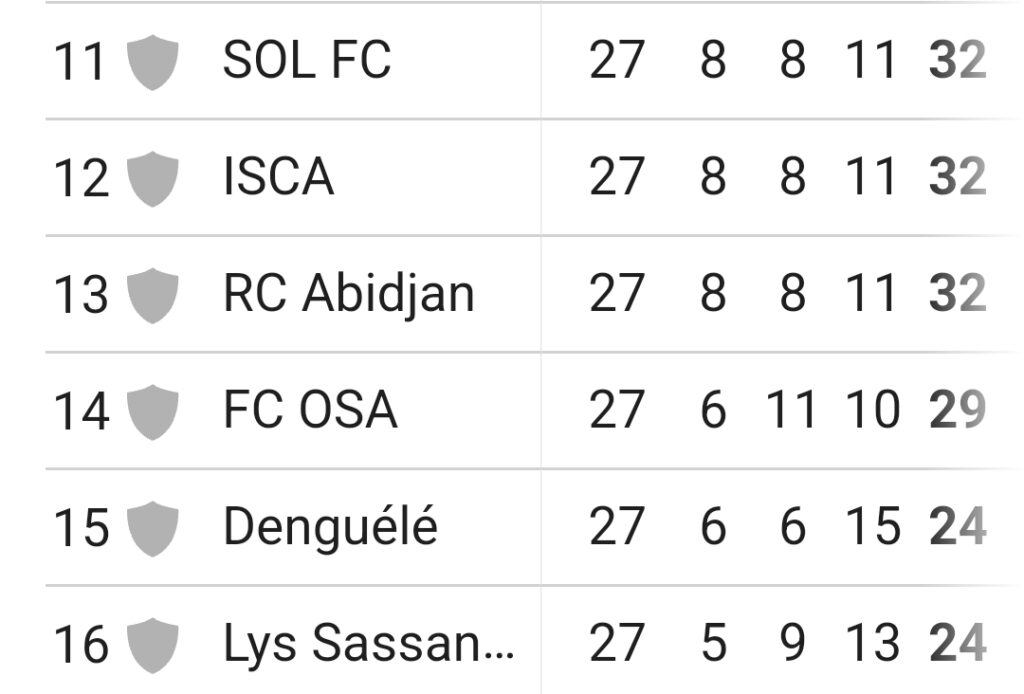Click the FC OSA shield crest icon

click(152, 412)
